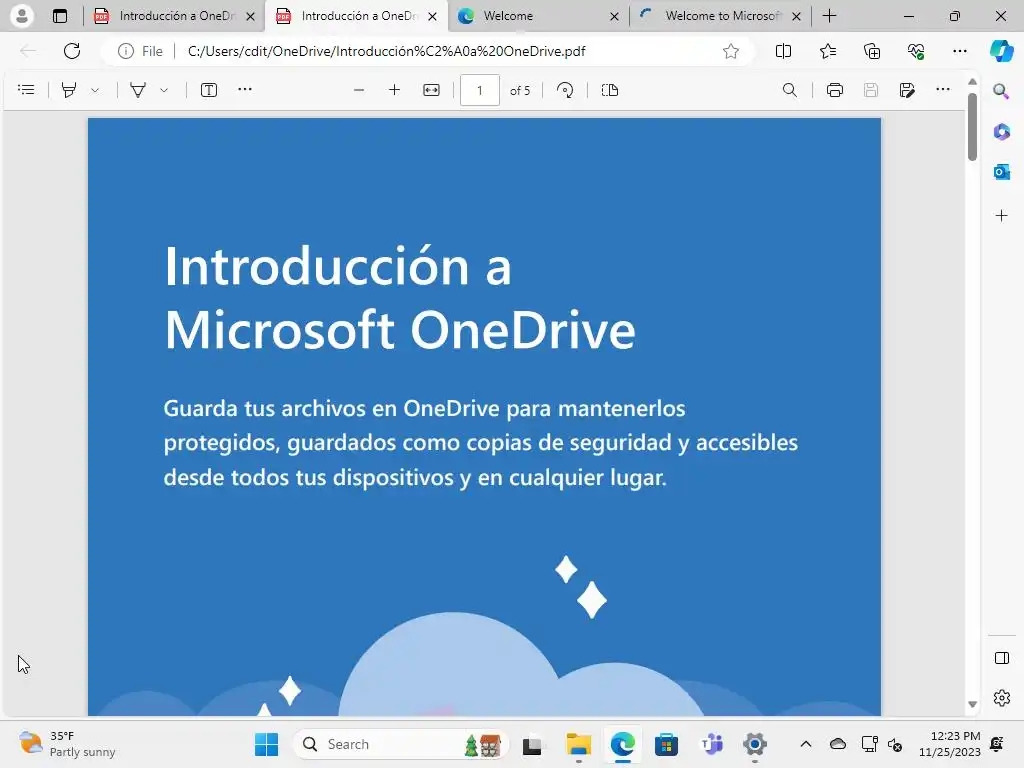Open the clock showing 12:23 PM
The height and width of the screenshot is (768, 1024).
pyautogui.click(x=950, y=744)
